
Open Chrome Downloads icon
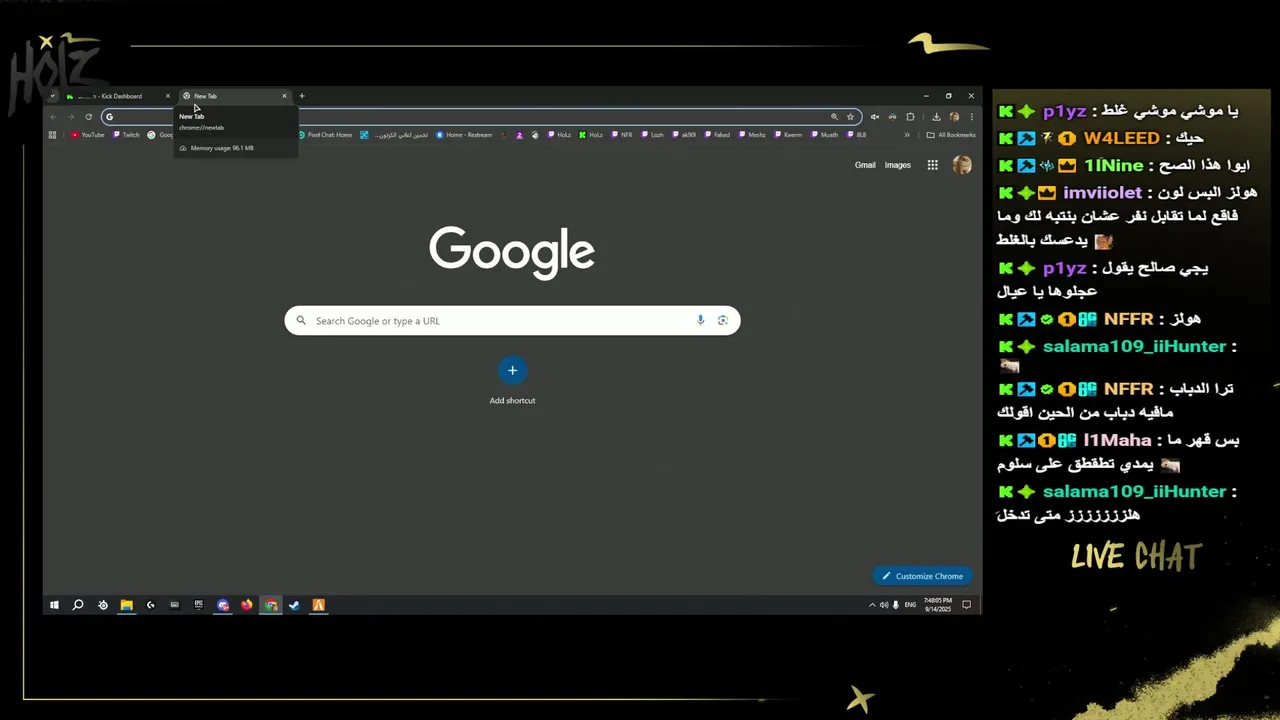(x=936, y=117)
